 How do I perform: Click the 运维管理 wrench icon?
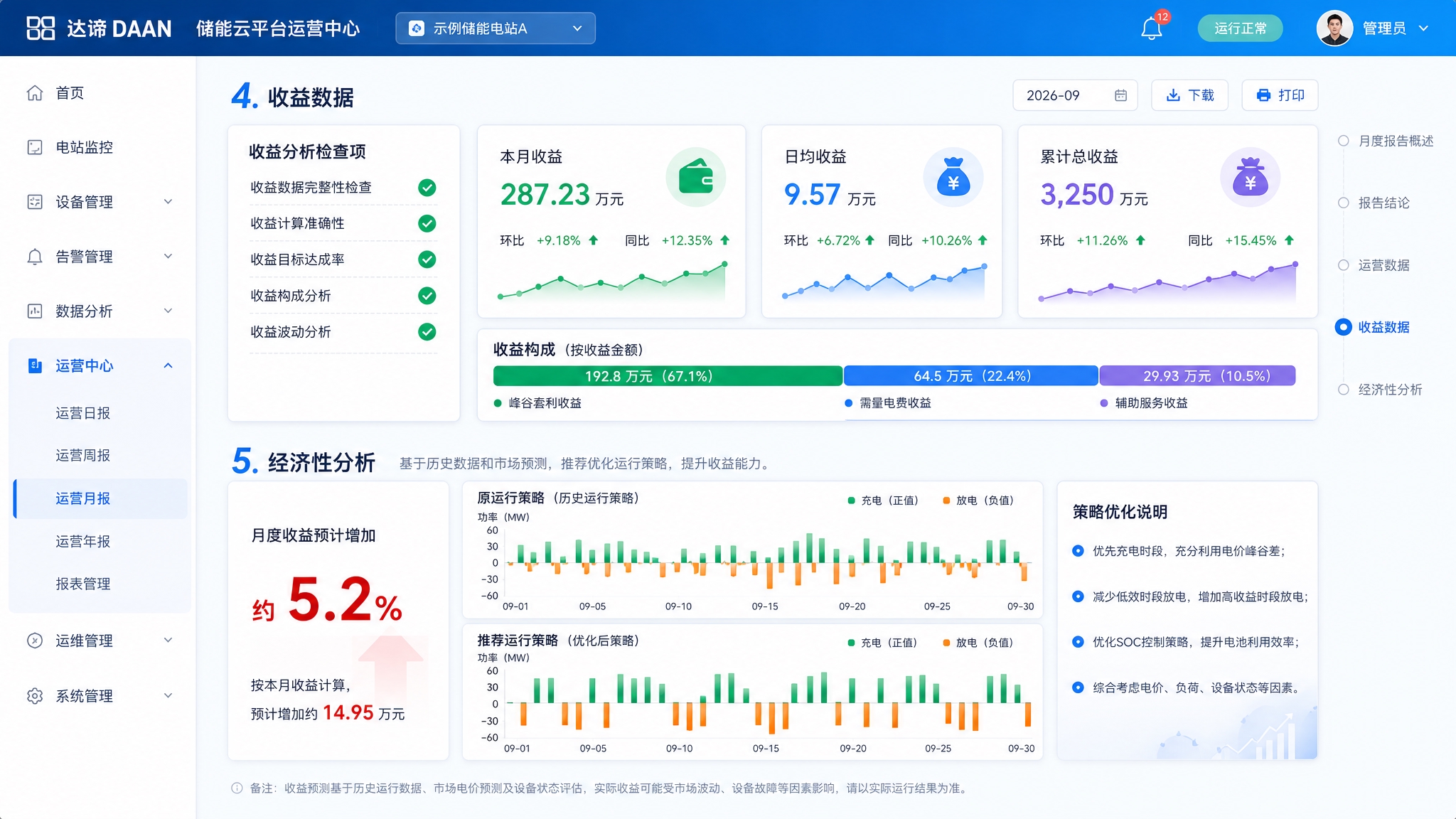[35, 641]
